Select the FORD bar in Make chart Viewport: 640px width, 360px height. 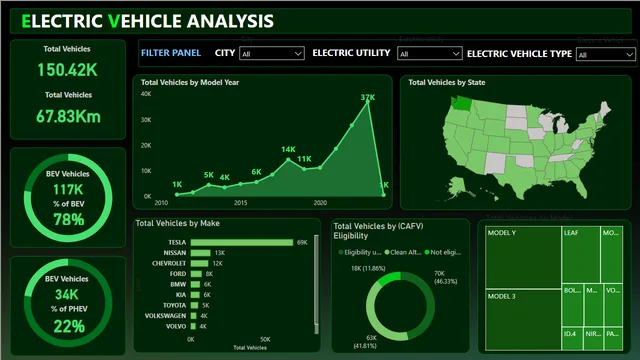click(x=196, y=274)
